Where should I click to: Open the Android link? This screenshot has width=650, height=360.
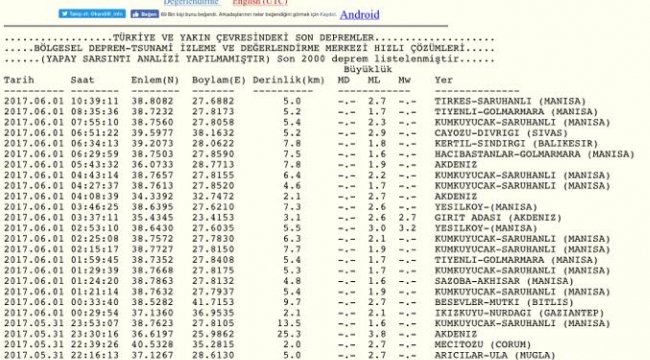(x=359, y=15)
